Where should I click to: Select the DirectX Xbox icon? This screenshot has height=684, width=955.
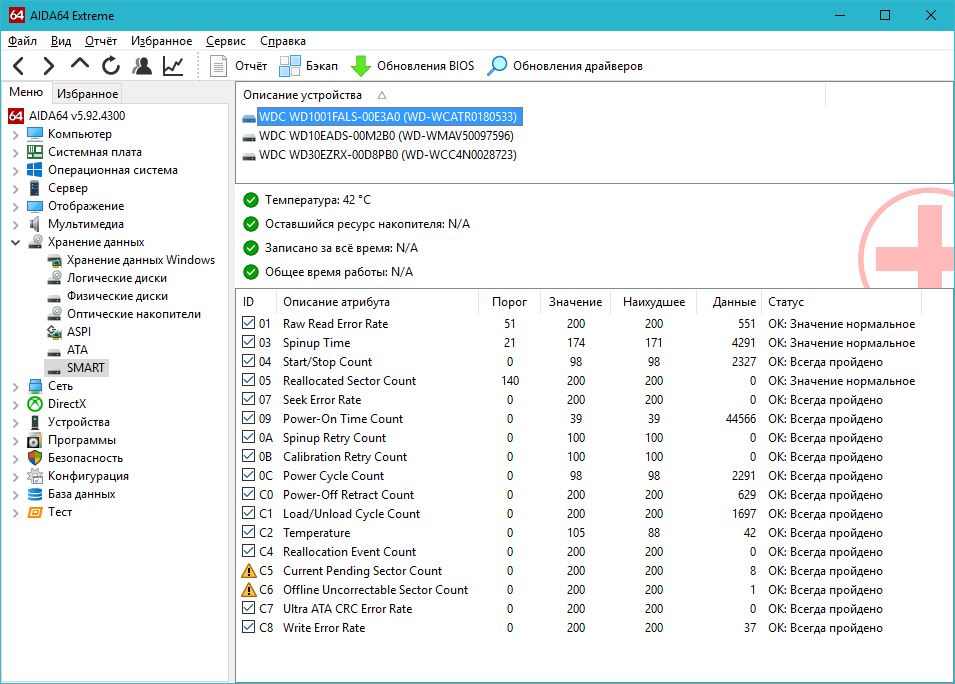pos(35,404)
